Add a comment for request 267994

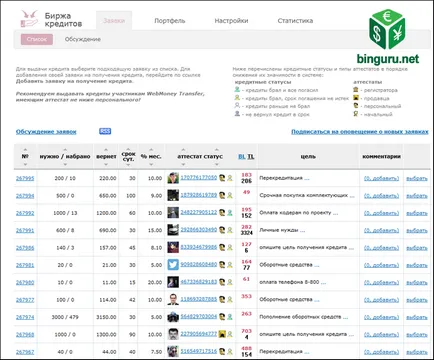[381, 196]
